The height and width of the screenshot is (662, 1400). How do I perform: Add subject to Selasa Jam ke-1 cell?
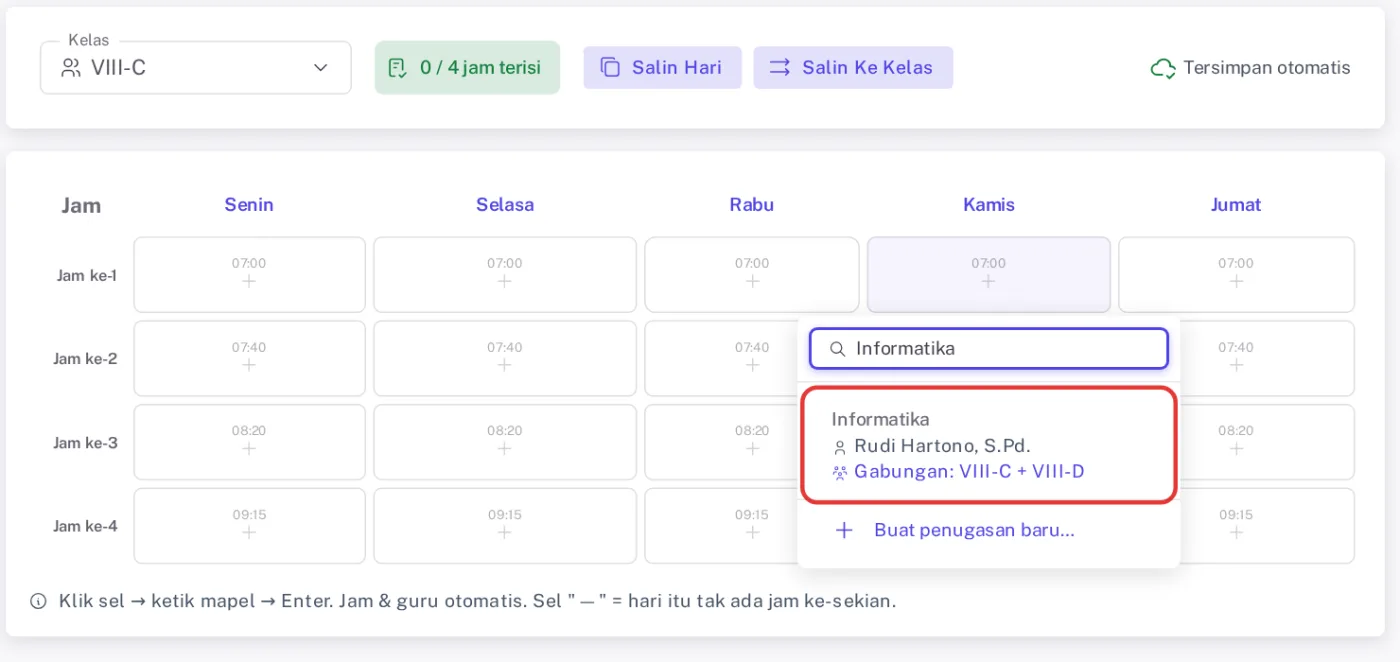[x=505, y=275]
